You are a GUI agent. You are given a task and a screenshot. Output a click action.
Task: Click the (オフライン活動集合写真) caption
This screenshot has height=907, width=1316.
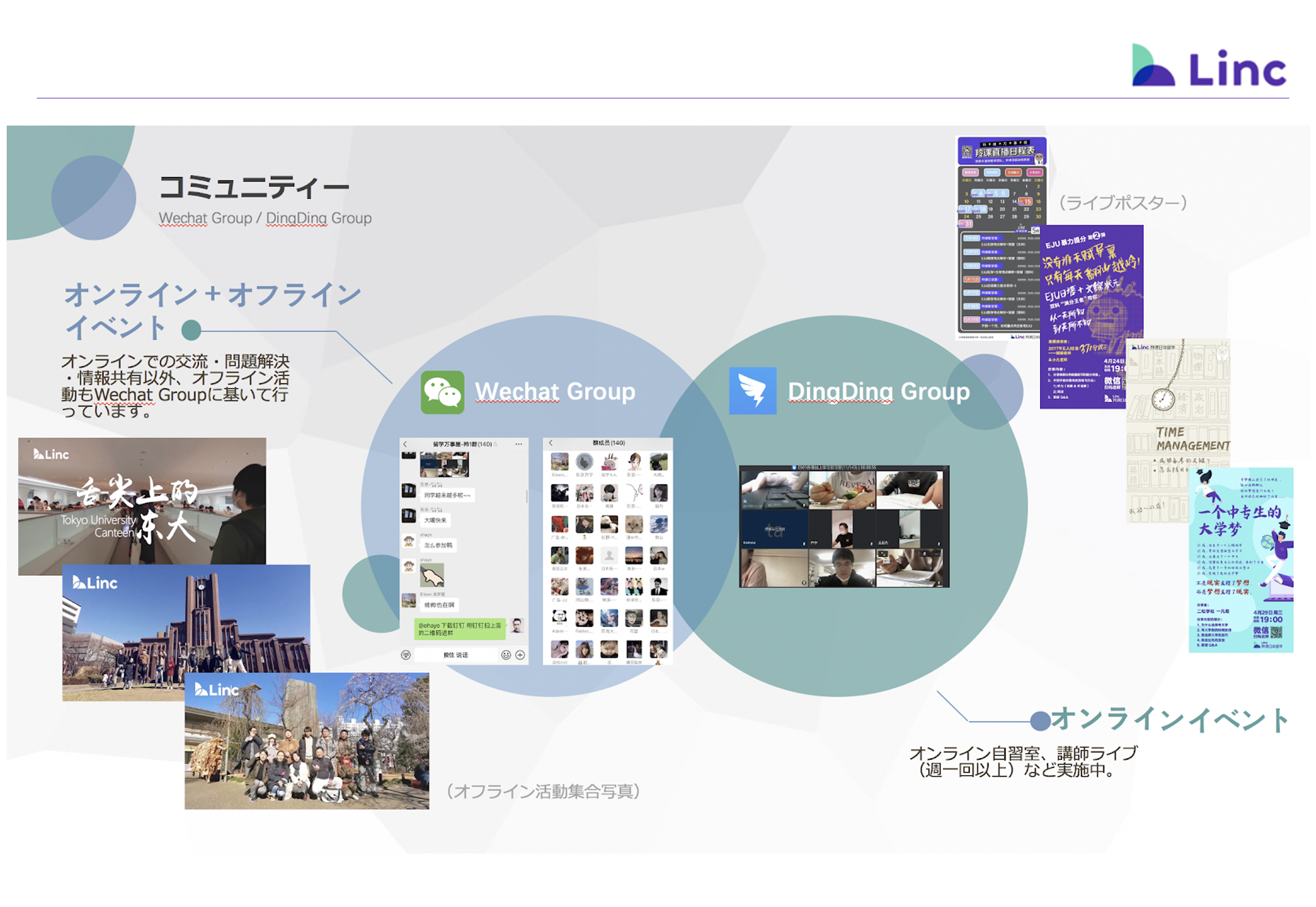click(x=543, y=791)
